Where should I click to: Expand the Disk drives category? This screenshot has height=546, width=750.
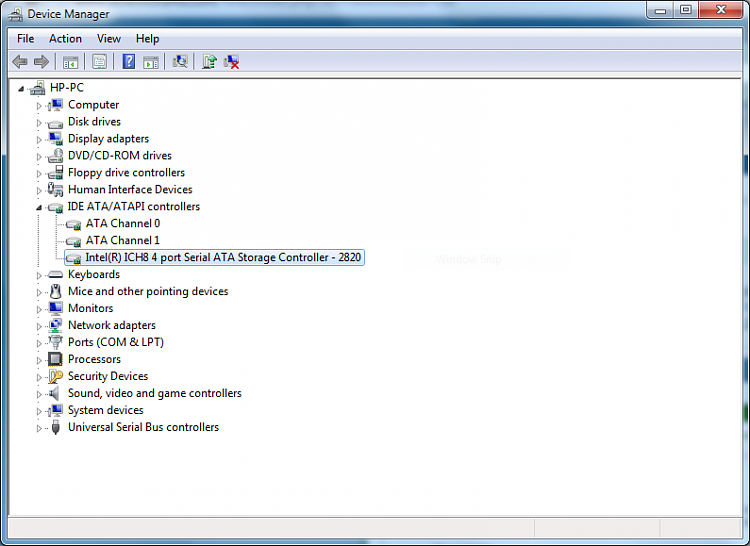tap(39, 122)
